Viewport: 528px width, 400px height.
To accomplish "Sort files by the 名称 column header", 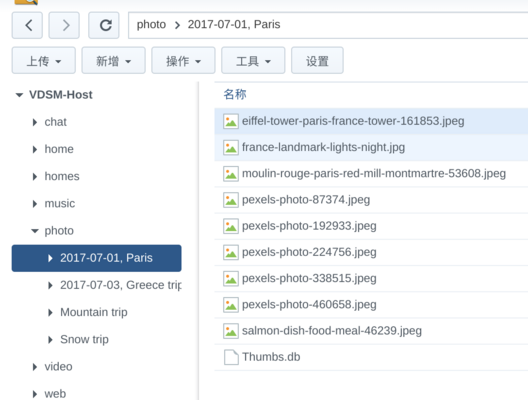I will point(235,94).
